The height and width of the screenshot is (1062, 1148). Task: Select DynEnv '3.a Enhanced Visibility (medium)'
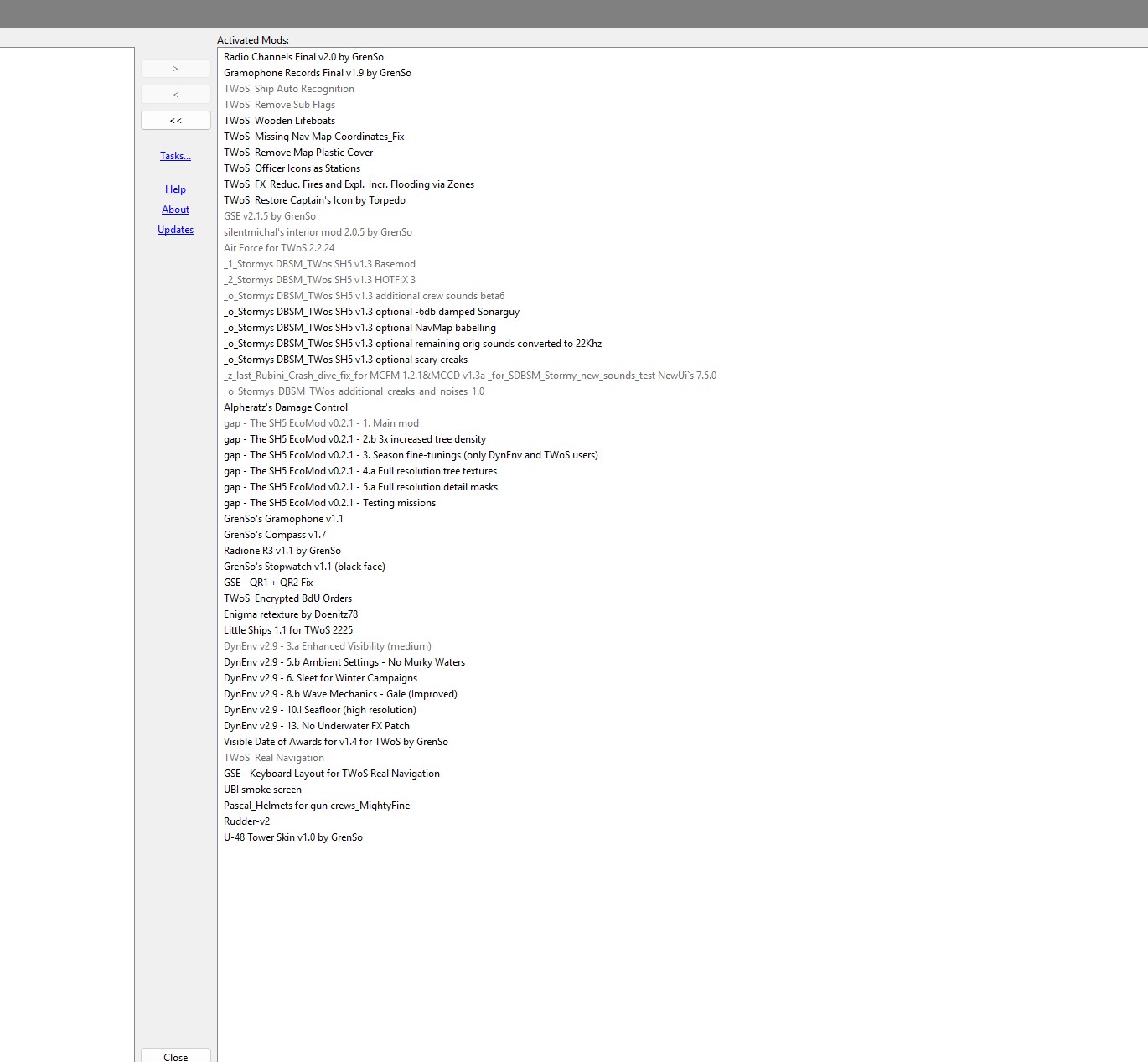click(328, 646)
